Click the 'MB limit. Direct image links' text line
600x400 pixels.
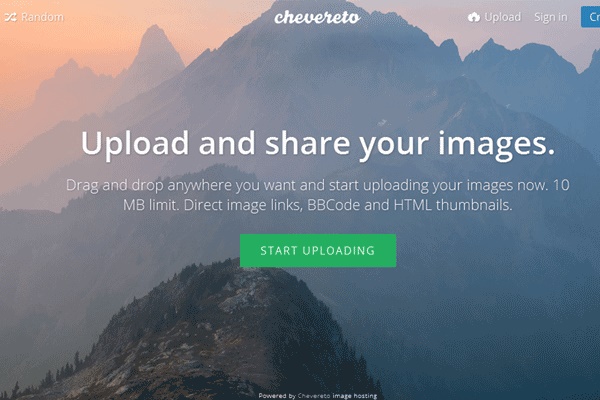318,205
